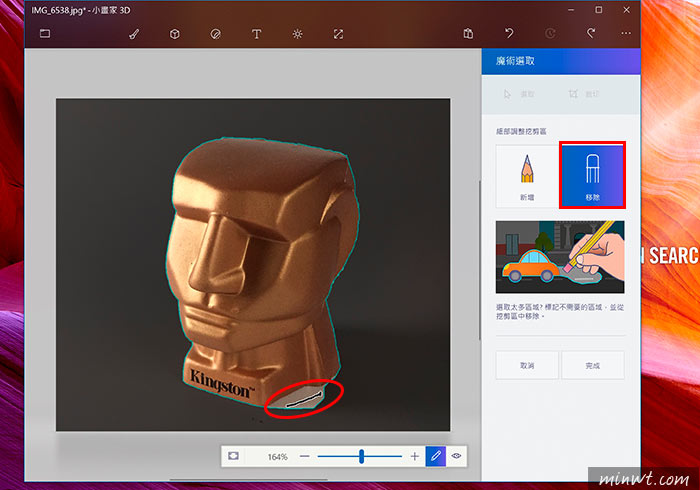This screenshot has width=700, height=490.
Task: Select the Brushes tool
Action: (134, 34)
